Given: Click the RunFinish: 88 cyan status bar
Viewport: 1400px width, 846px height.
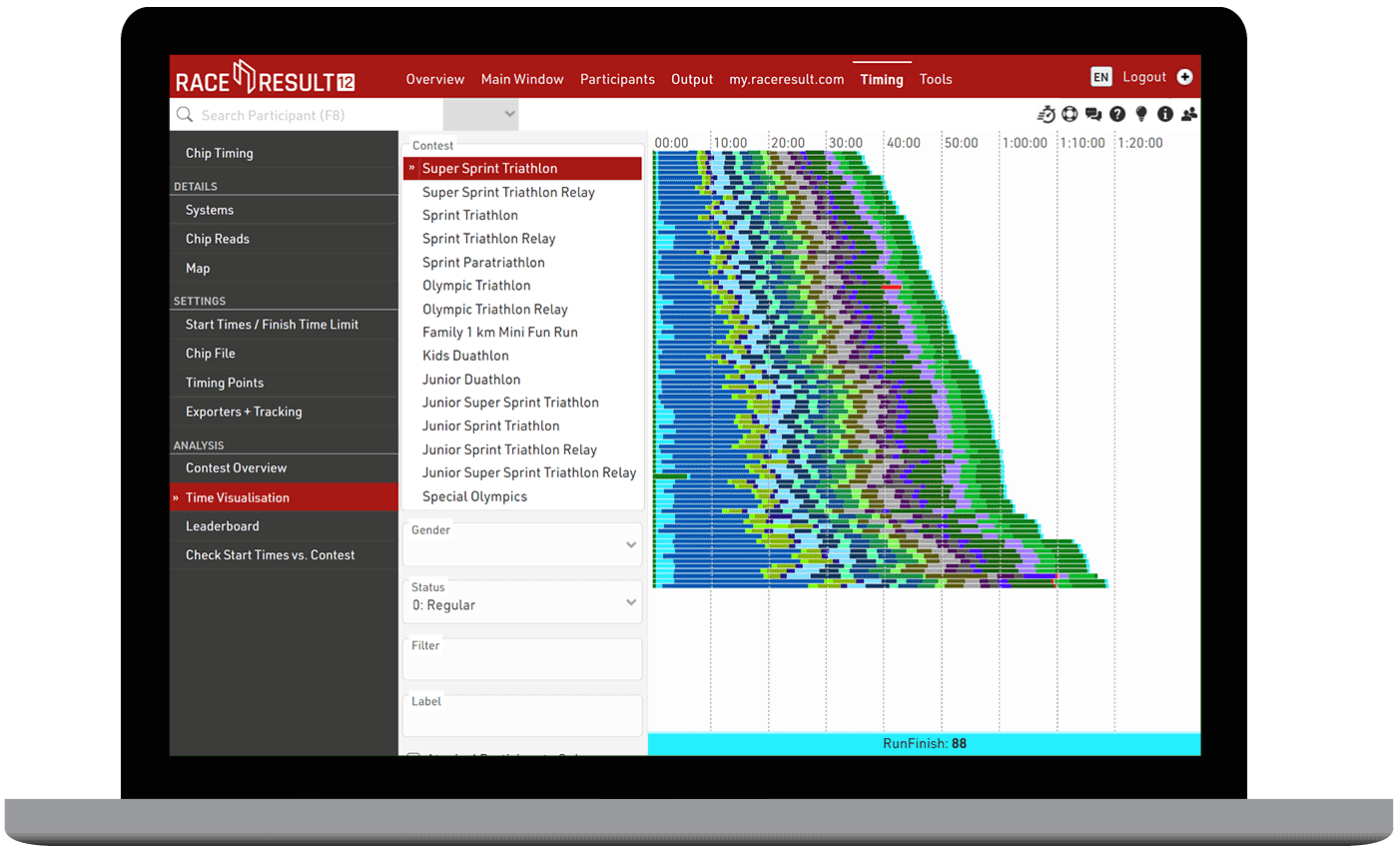Looking at the screenshot, I should click(x=924, y=744).
